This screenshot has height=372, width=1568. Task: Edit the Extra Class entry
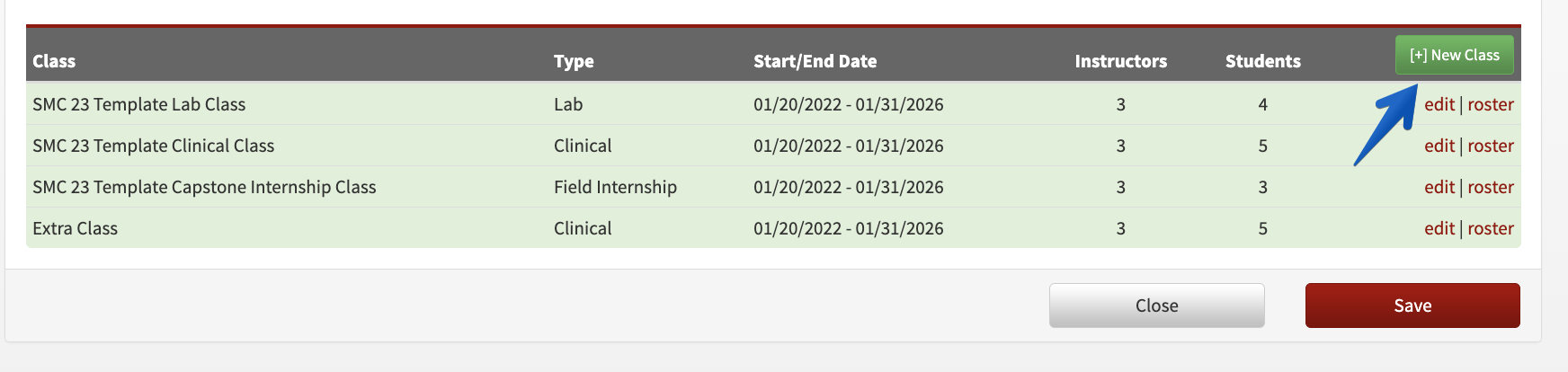pyautogui.click(x=1439, y=228)
